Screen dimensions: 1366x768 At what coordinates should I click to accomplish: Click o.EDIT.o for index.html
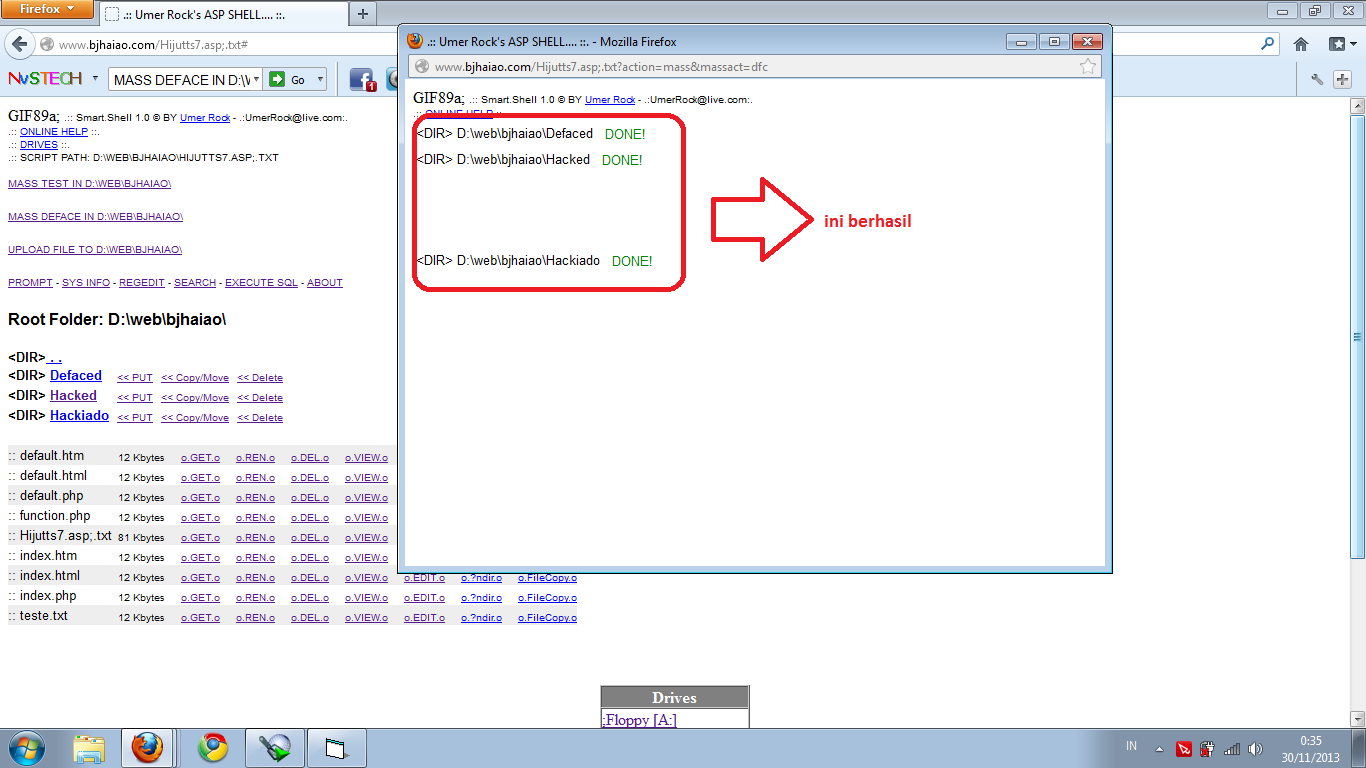[424, 578]
